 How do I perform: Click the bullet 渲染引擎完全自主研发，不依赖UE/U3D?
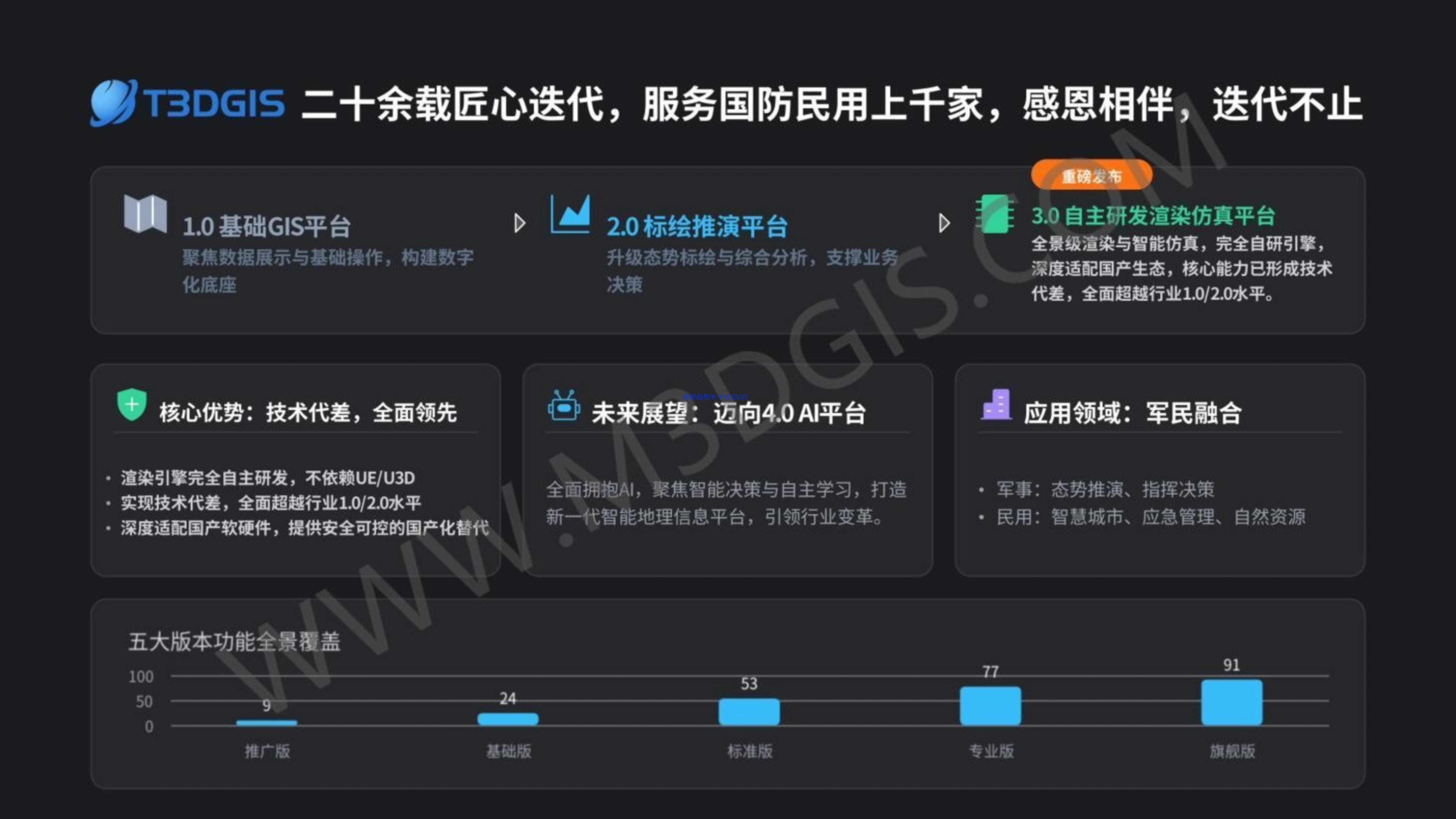click(267, 478)
